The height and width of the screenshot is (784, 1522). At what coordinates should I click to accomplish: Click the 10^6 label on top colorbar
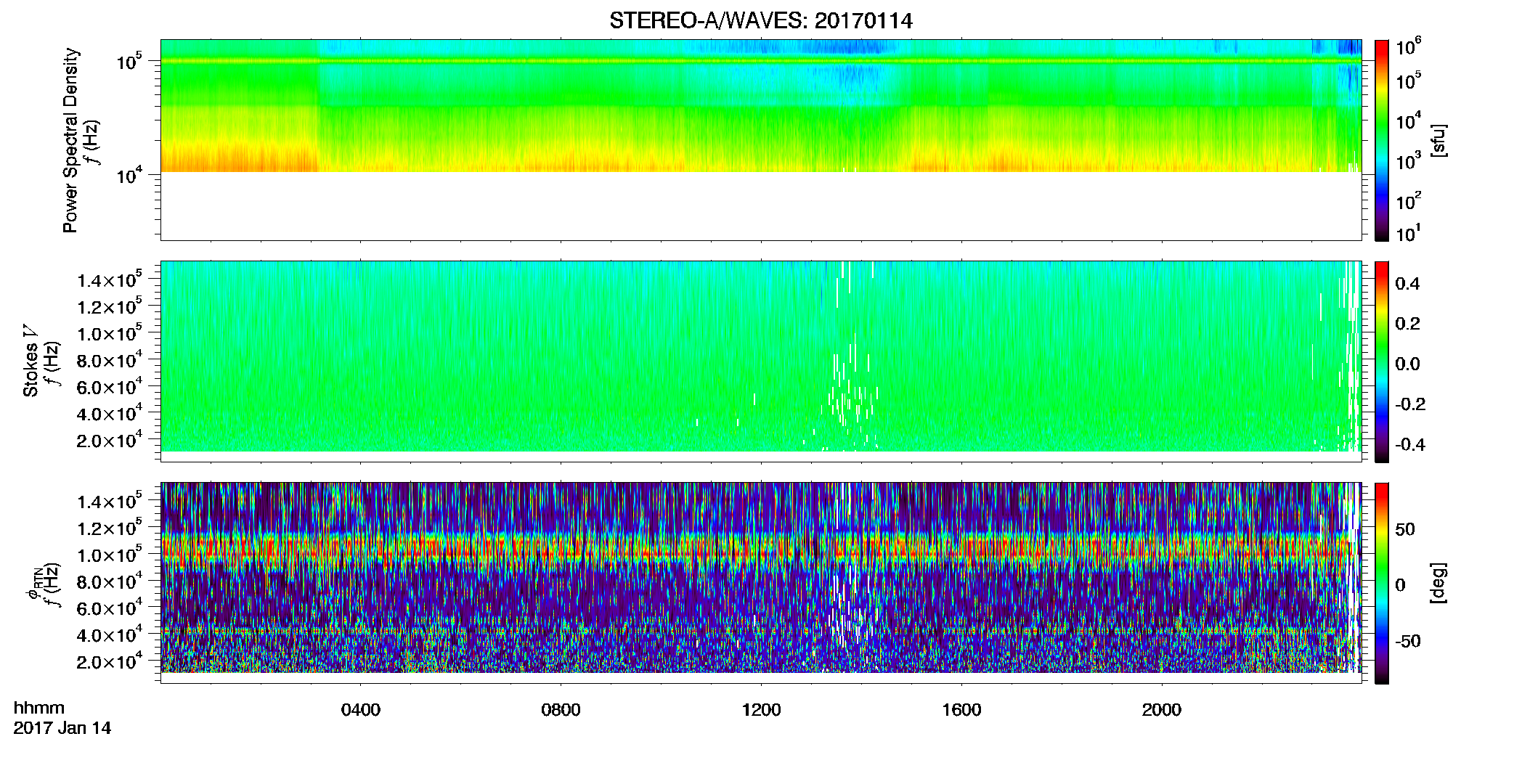pyautogui.click(x=1408, y=47)
